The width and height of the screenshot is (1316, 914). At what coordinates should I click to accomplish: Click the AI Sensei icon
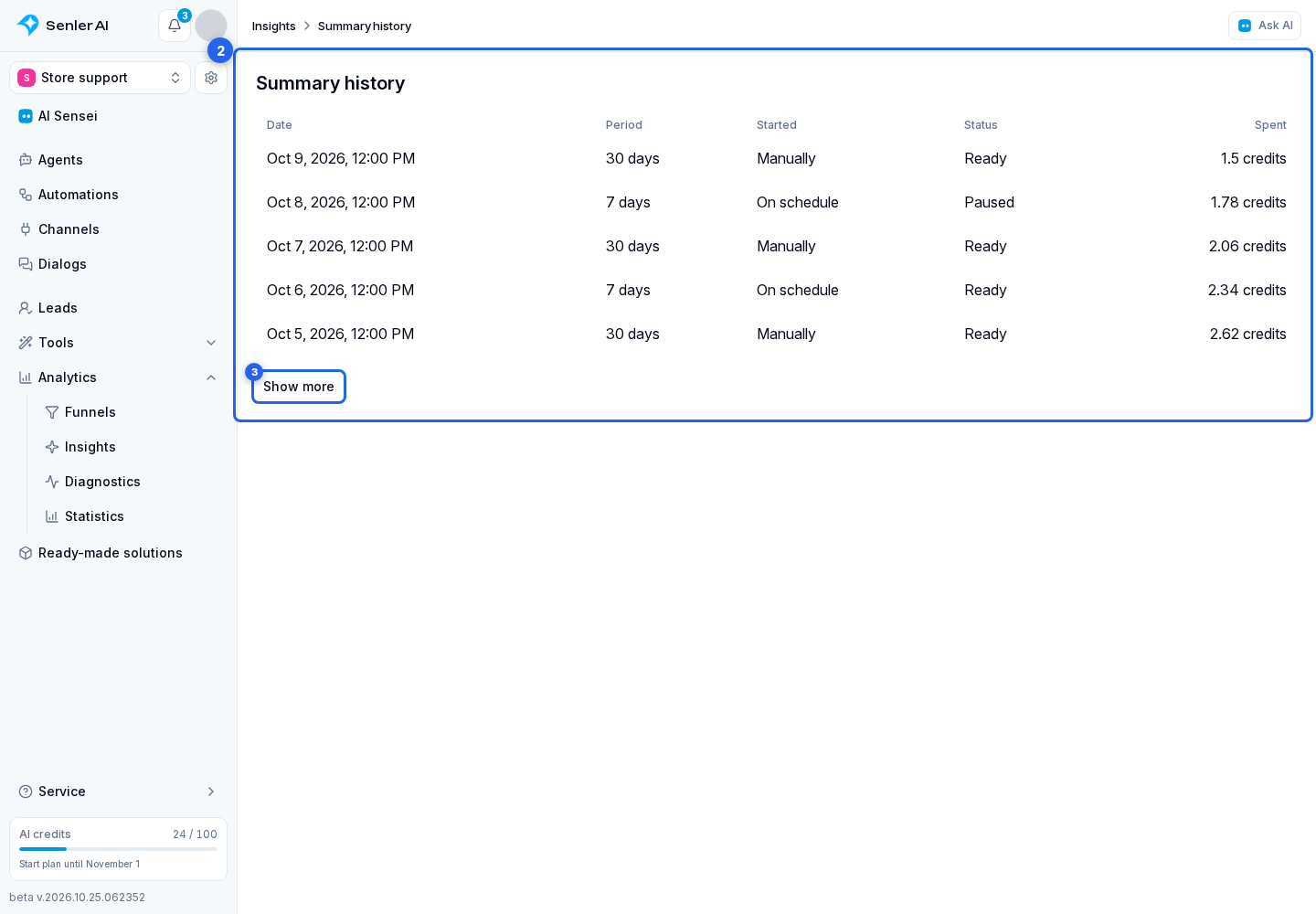click(x=26, y=116)
